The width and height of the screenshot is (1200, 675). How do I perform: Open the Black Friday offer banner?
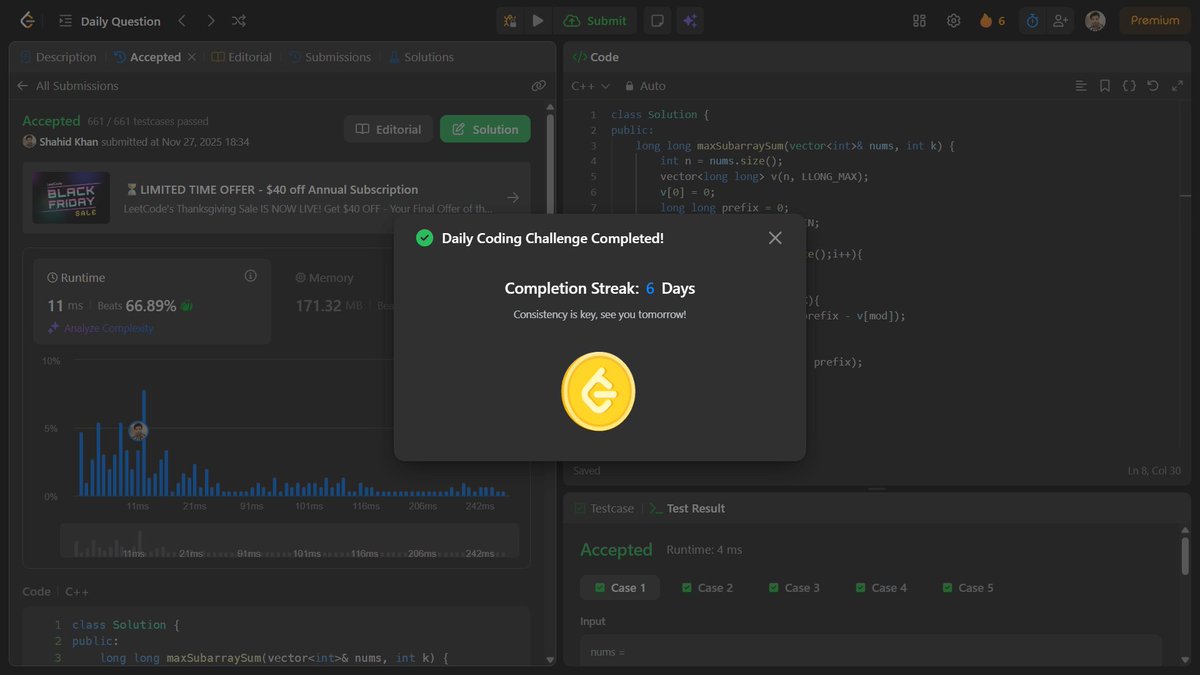[x=276, y=197]
